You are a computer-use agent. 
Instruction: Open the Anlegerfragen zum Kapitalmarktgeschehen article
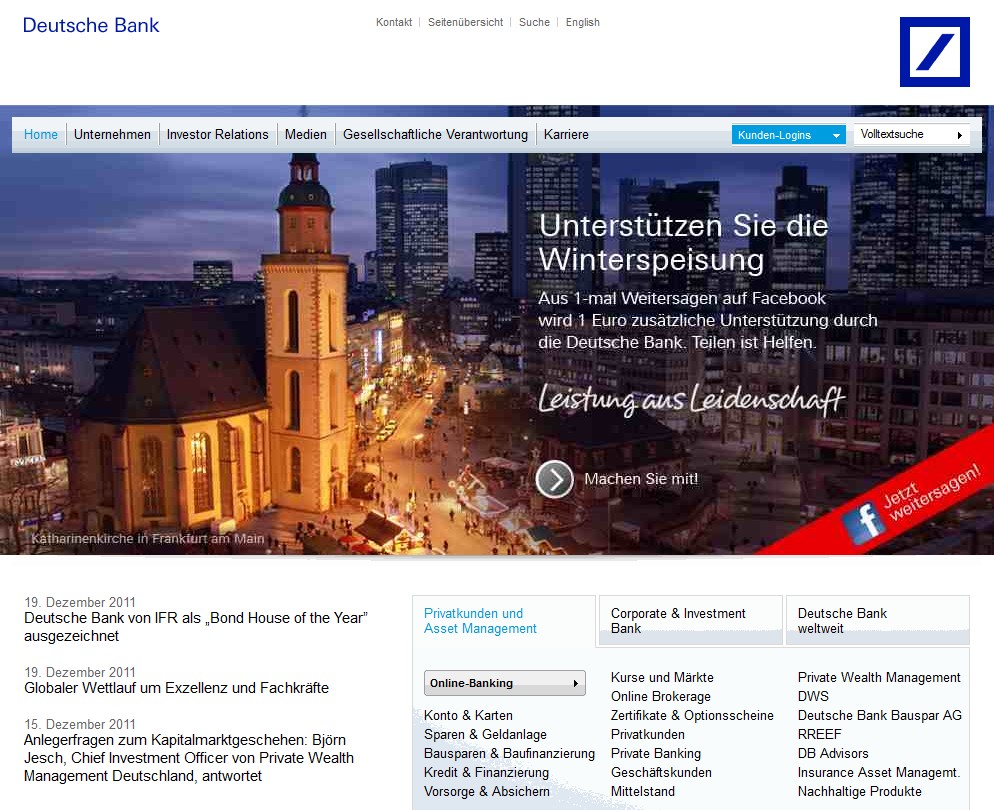coord(189,758)
